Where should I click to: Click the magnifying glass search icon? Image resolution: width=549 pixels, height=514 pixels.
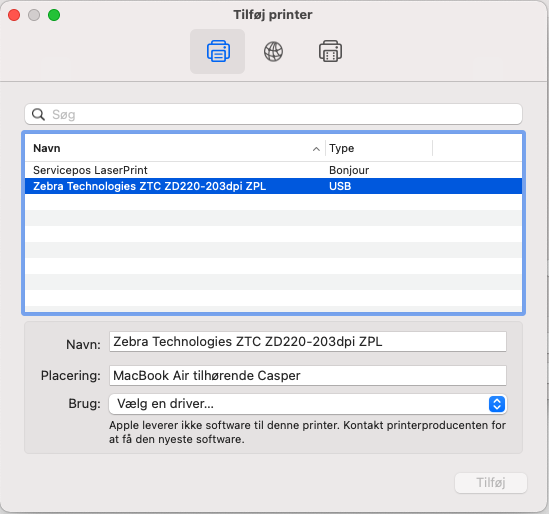[x=38, y=114]
